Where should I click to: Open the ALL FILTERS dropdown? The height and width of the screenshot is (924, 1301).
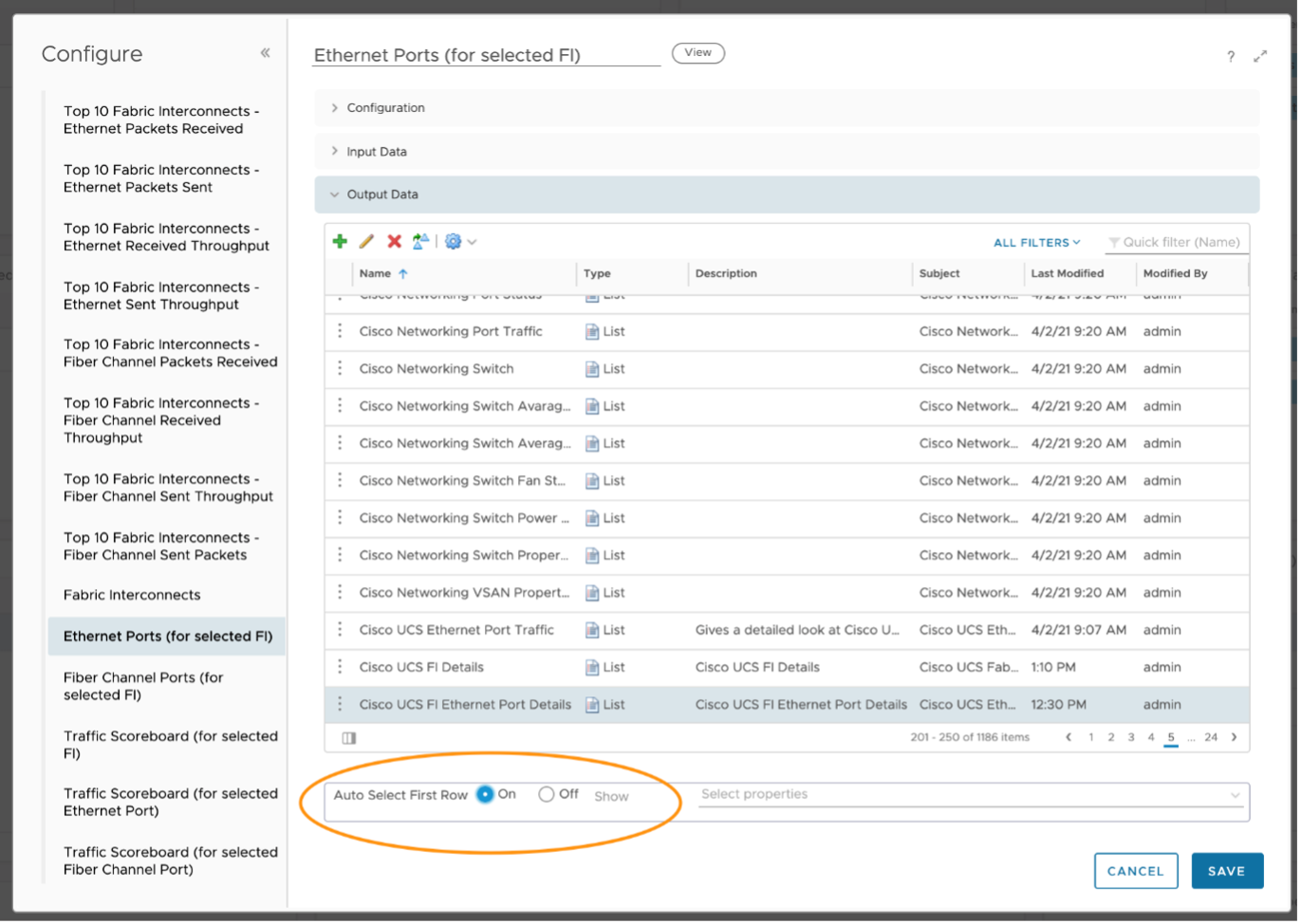1037,243
